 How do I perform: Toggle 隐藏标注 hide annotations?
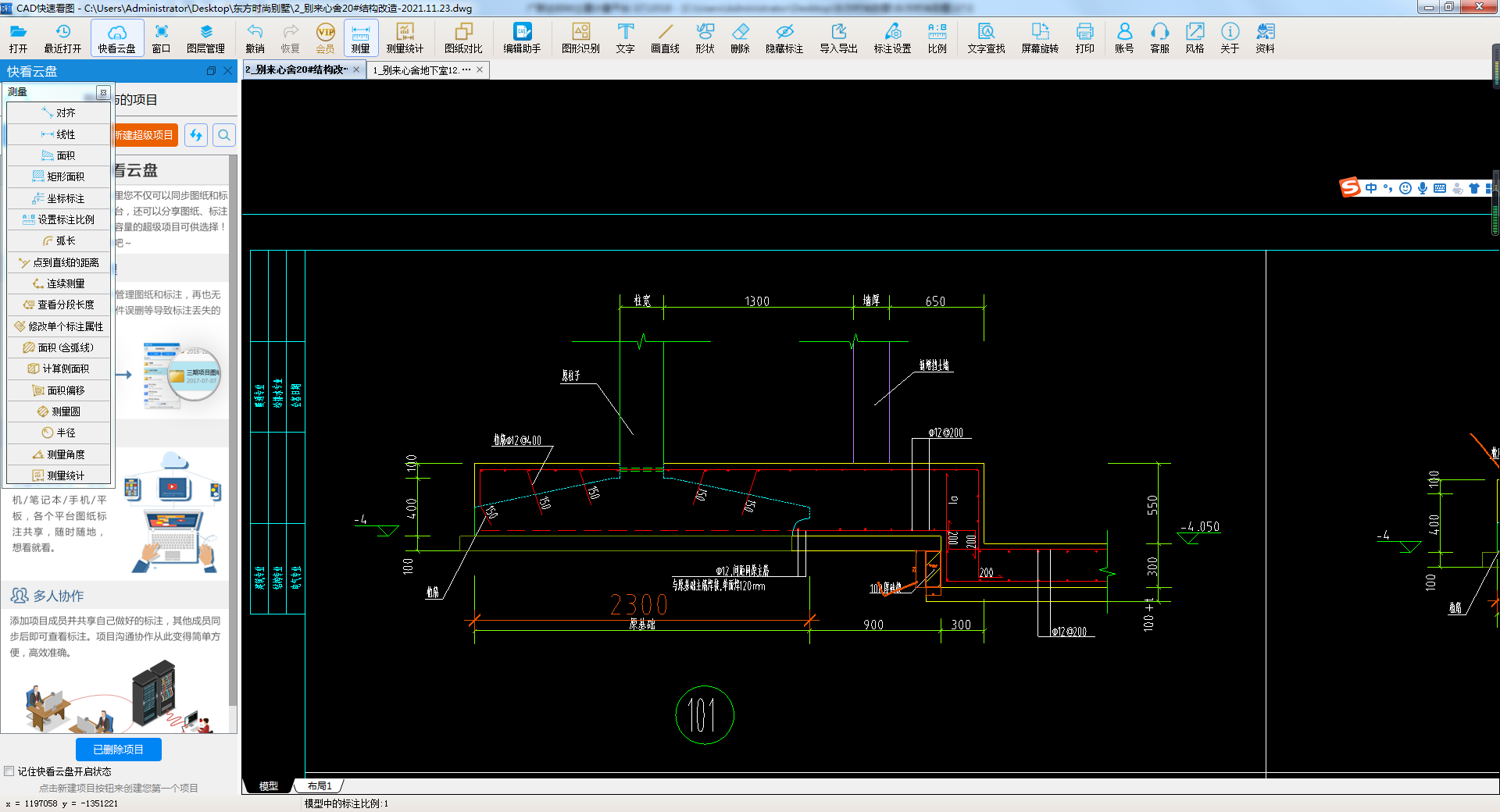pos(784,37)
